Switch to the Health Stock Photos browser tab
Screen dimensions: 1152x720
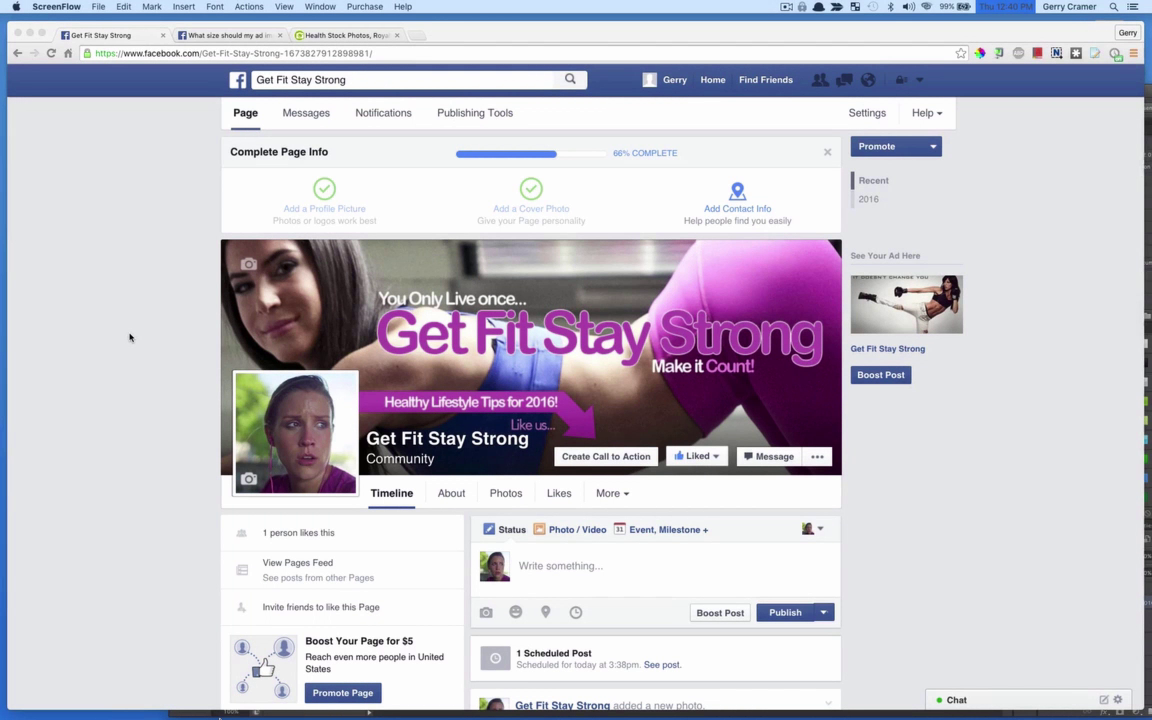[346, 35]
